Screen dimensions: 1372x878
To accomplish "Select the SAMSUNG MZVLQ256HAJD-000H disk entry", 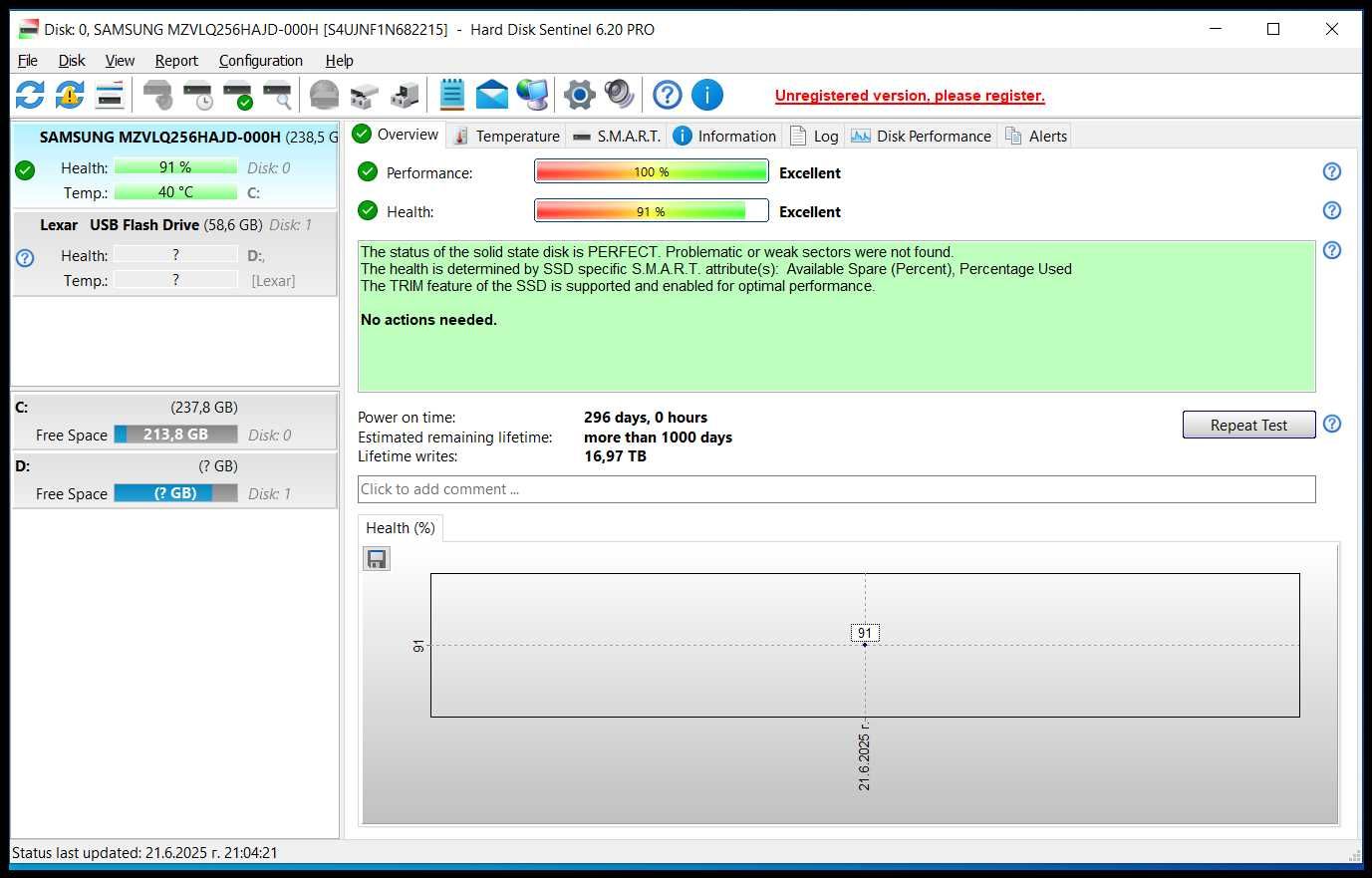I will click(x=175, y=165).
